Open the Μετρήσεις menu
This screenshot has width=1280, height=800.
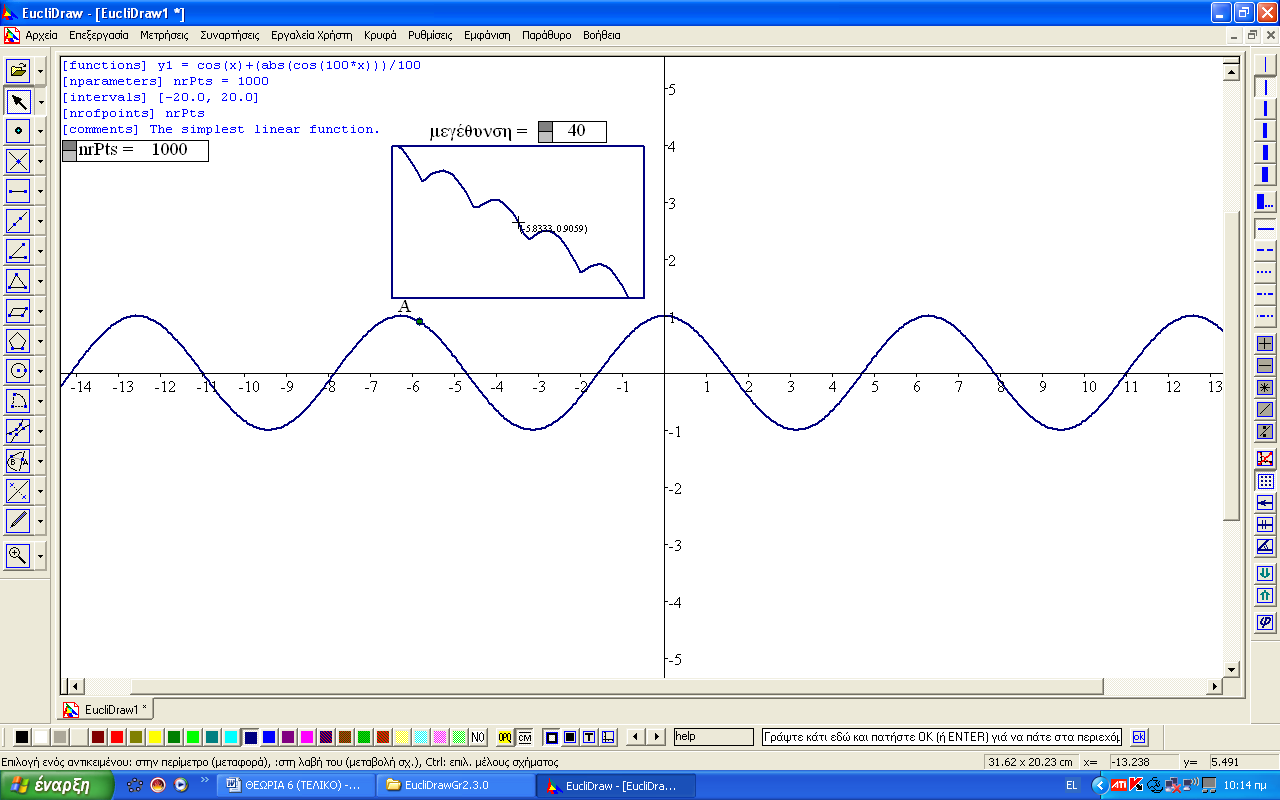click(164, 35)
